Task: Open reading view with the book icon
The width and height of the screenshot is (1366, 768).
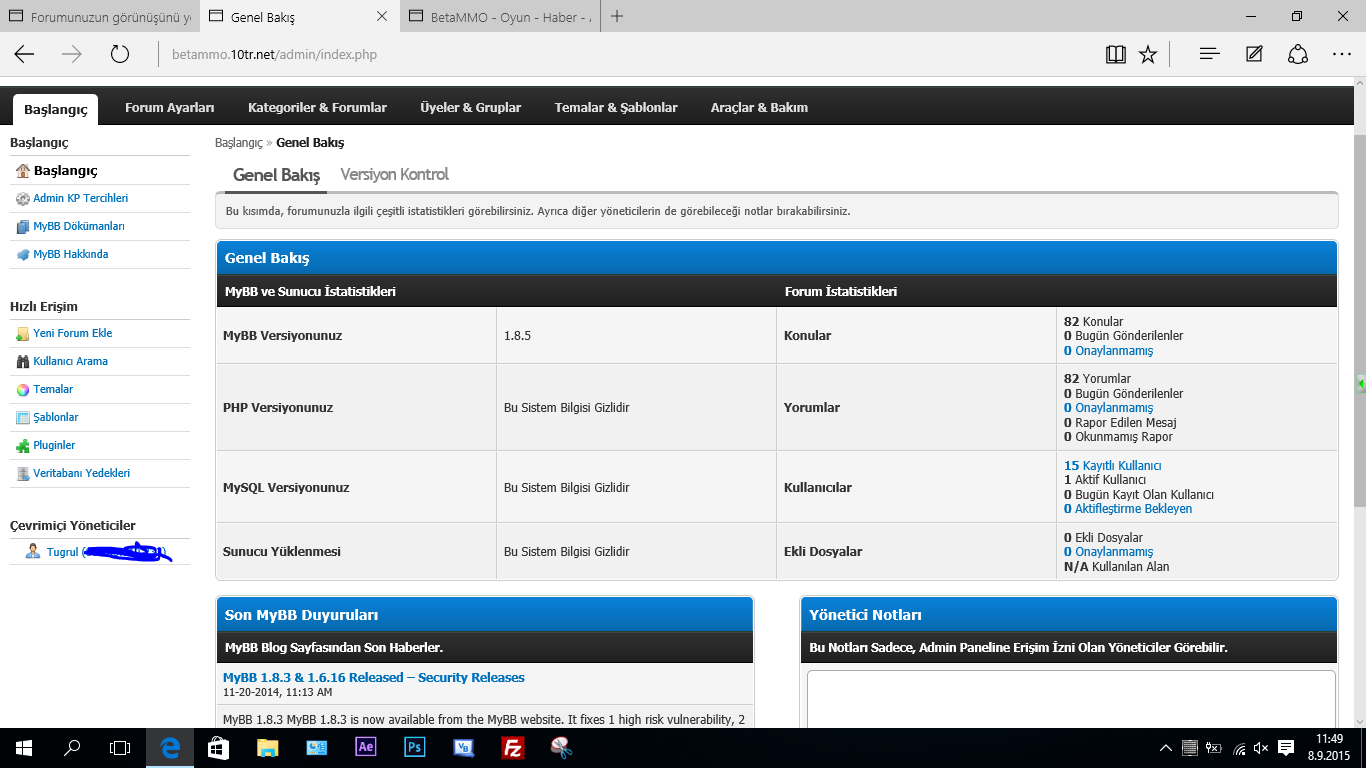Action: (x=1116, y=54)
